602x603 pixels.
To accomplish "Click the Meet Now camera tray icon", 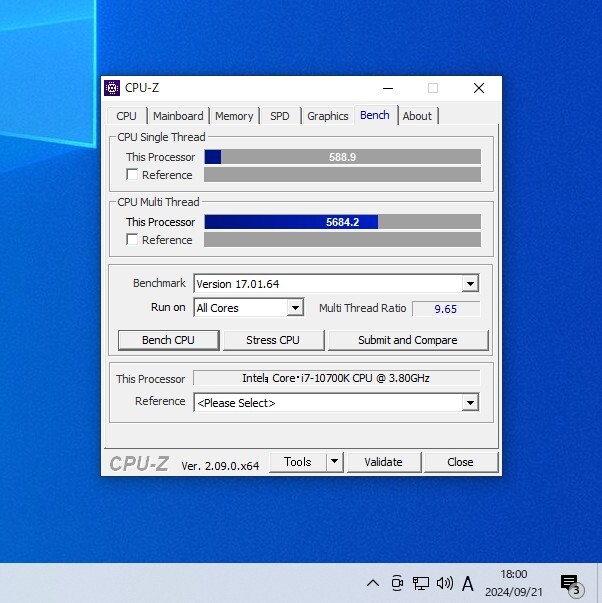I will (x=397, y=583).
